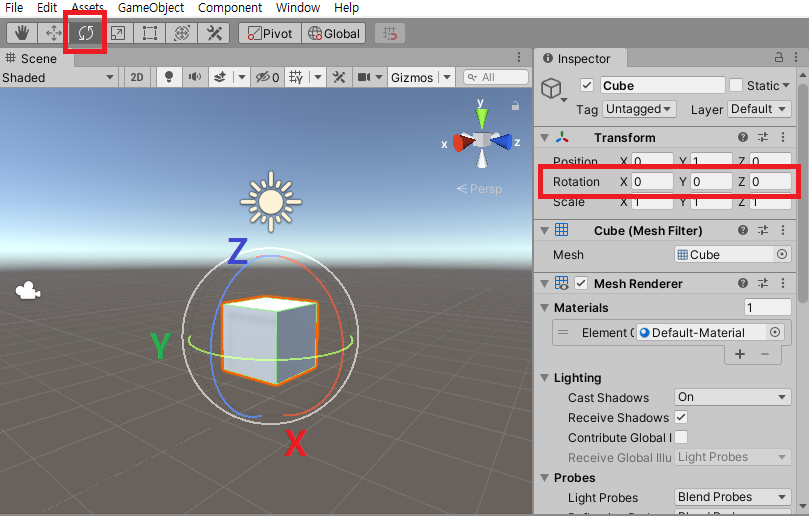
Task: Select the Scale tool
Action: tap(118, 34)
